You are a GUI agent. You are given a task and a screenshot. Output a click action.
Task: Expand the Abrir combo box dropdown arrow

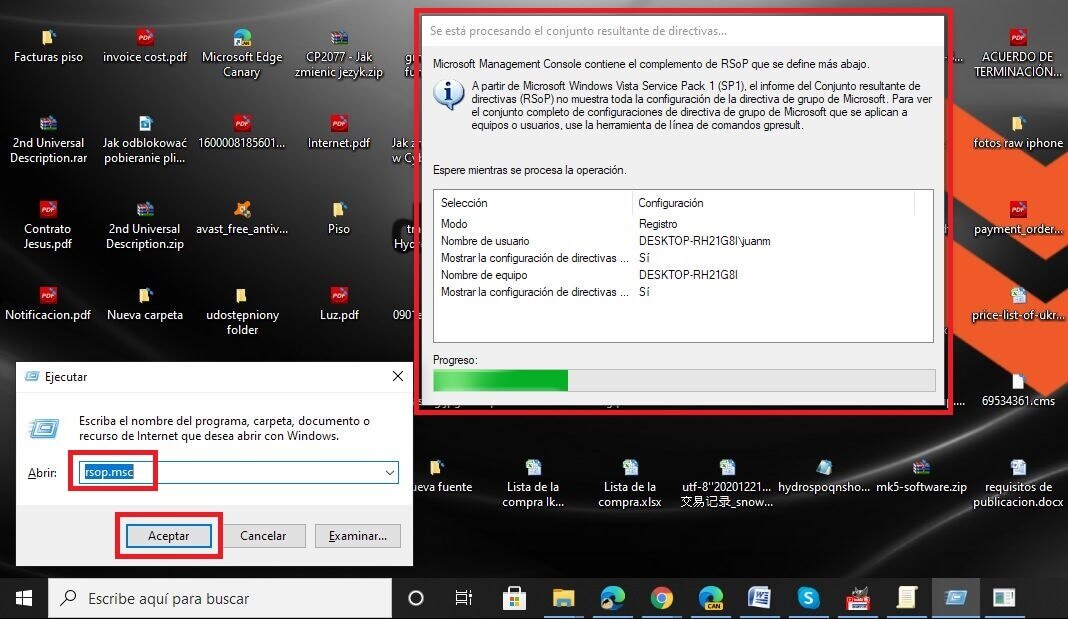click(x=390, y=473)
